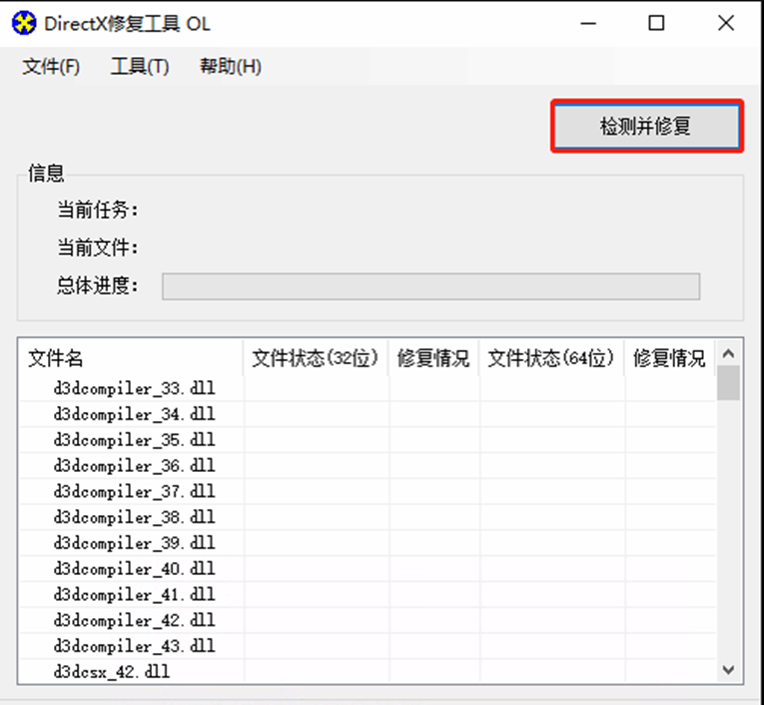The height and width of the screenshot is (705, 764).
Task: Click the file list scroll down arrow
Action: [x=728, y=670]
